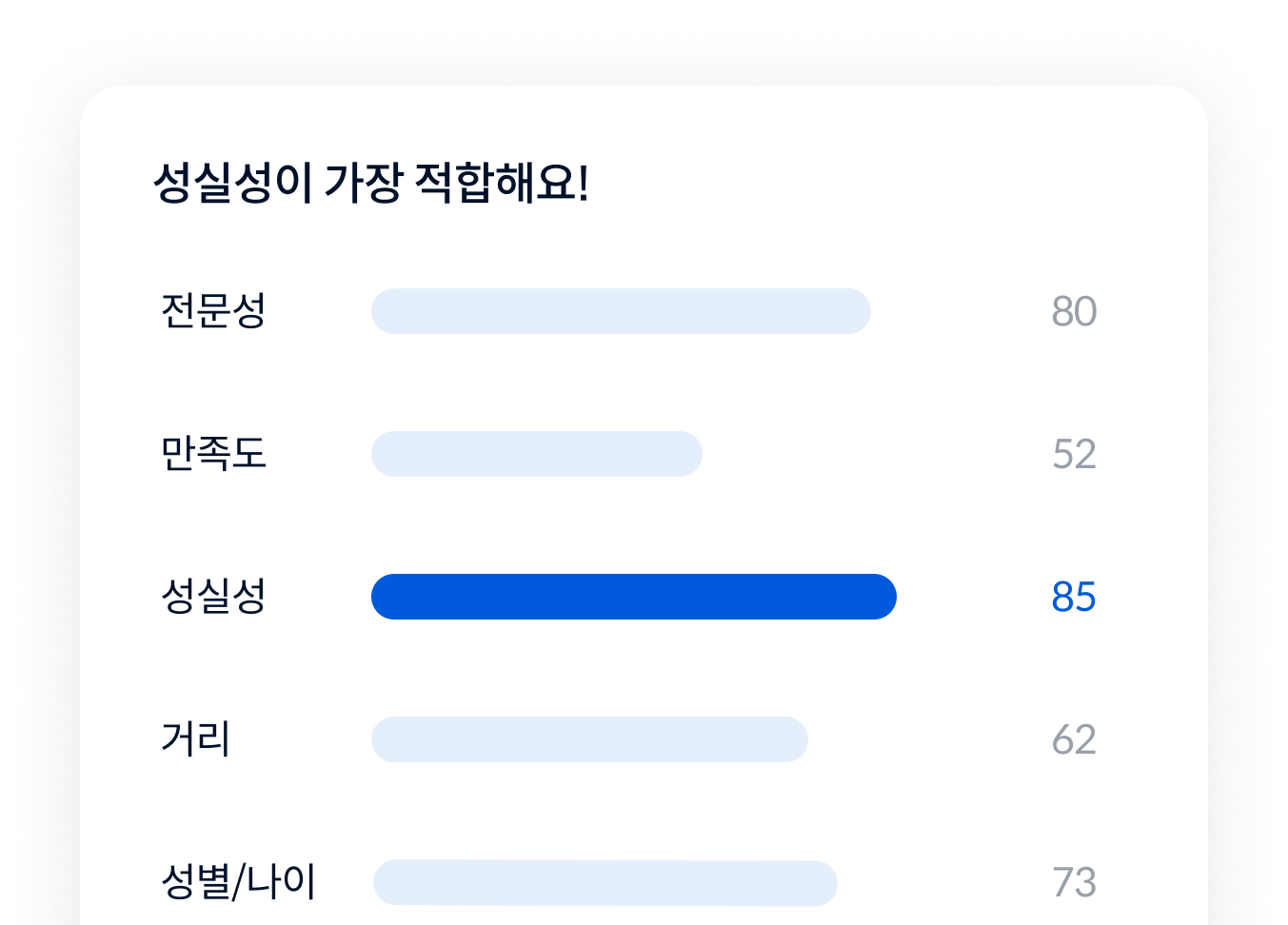Click the gray background outside the white card
This screenshot has height=925, width=1288.
(x=38, y=476)
